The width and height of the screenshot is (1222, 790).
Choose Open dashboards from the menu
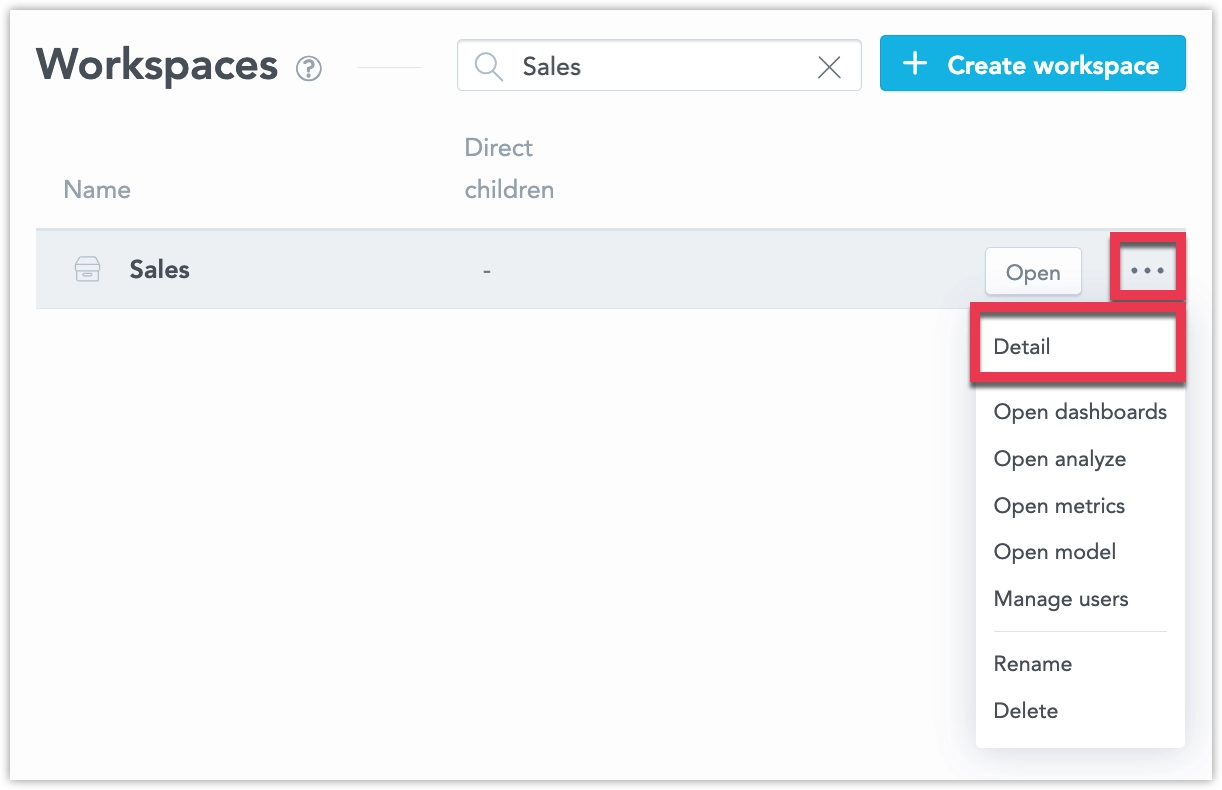click(x=1080, y=411)
